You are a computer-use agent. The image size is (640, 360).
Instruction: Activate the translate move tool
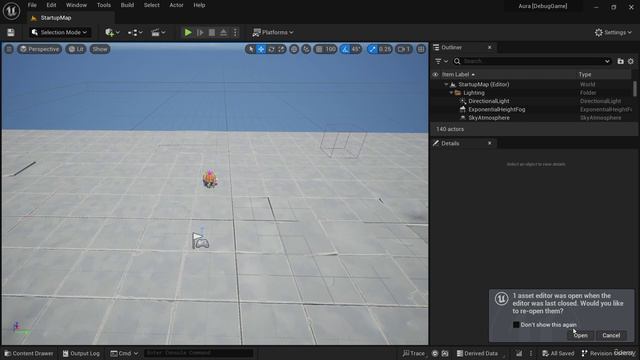[x=261, y=49]
